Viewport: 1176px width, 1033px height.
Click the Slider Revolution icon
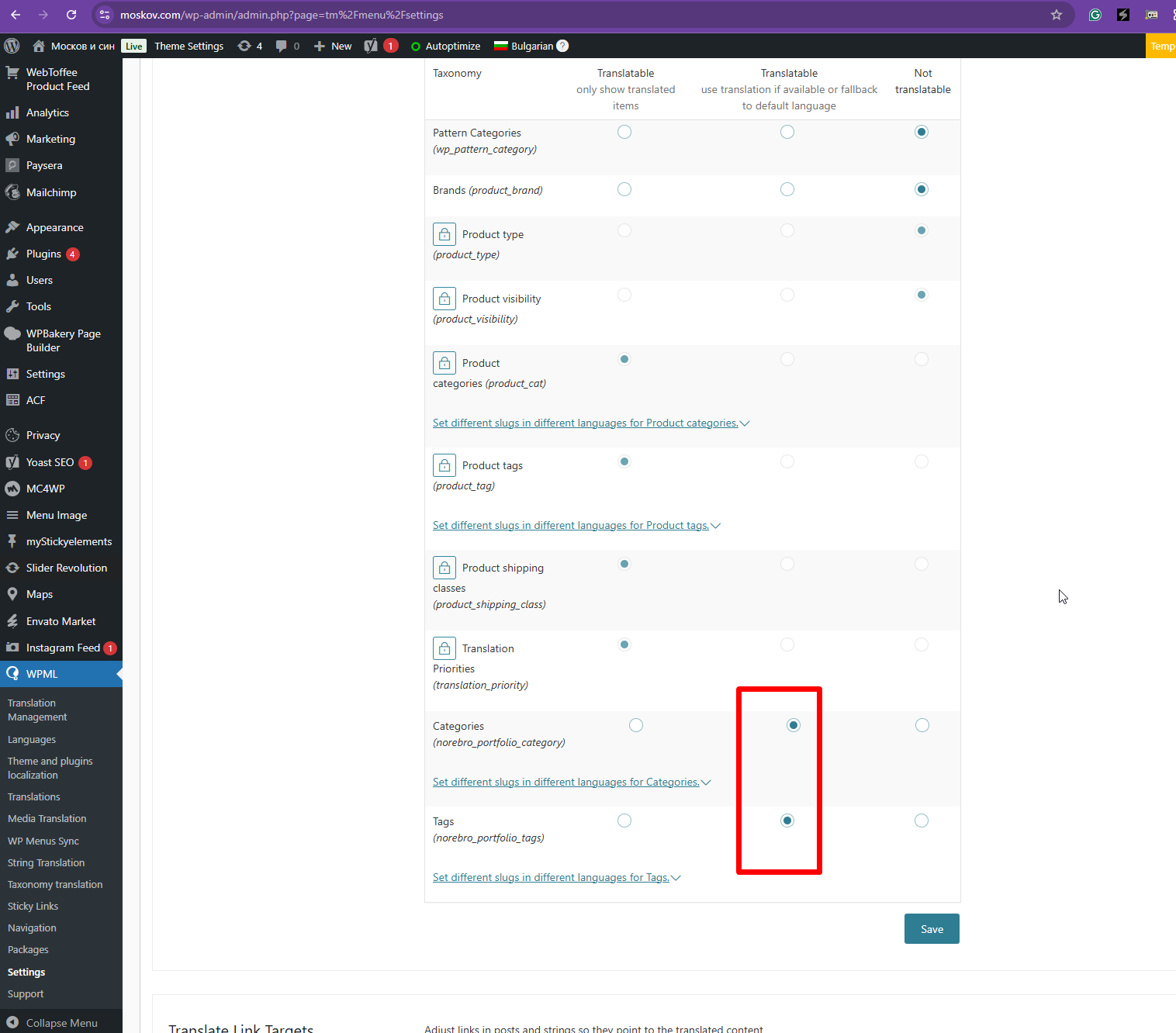pos(12,568)
